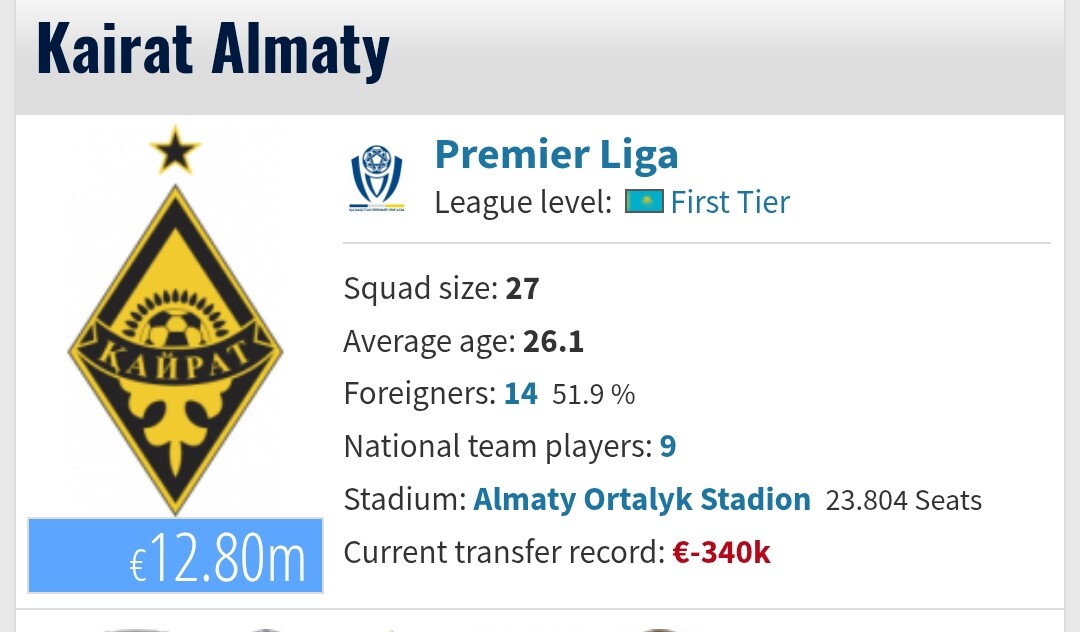The height and width of the screenshot is (632, 1080).
Task: Click the Current transfer record label
Action: [503, 552]
